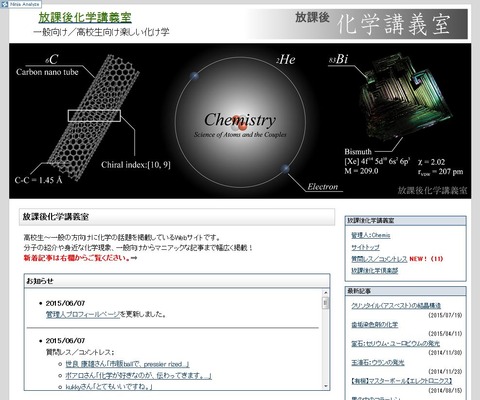
Task: Click the 放課後化学講義室 main section heading
Action: click(x=177, y=217)
